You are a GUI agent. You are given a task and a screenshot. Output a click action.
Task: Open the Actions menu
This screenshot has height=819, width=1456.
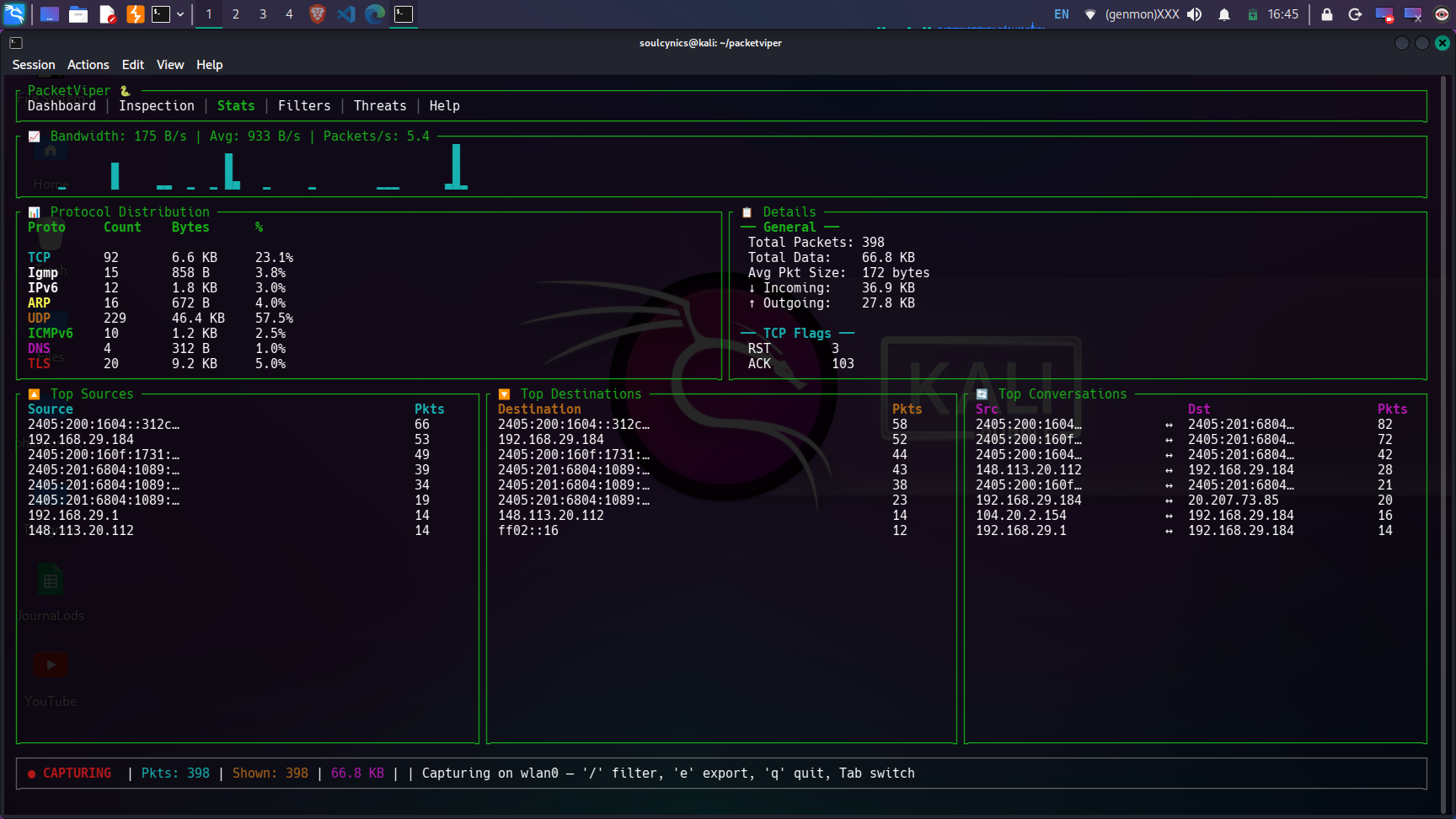tap(88, 65)
